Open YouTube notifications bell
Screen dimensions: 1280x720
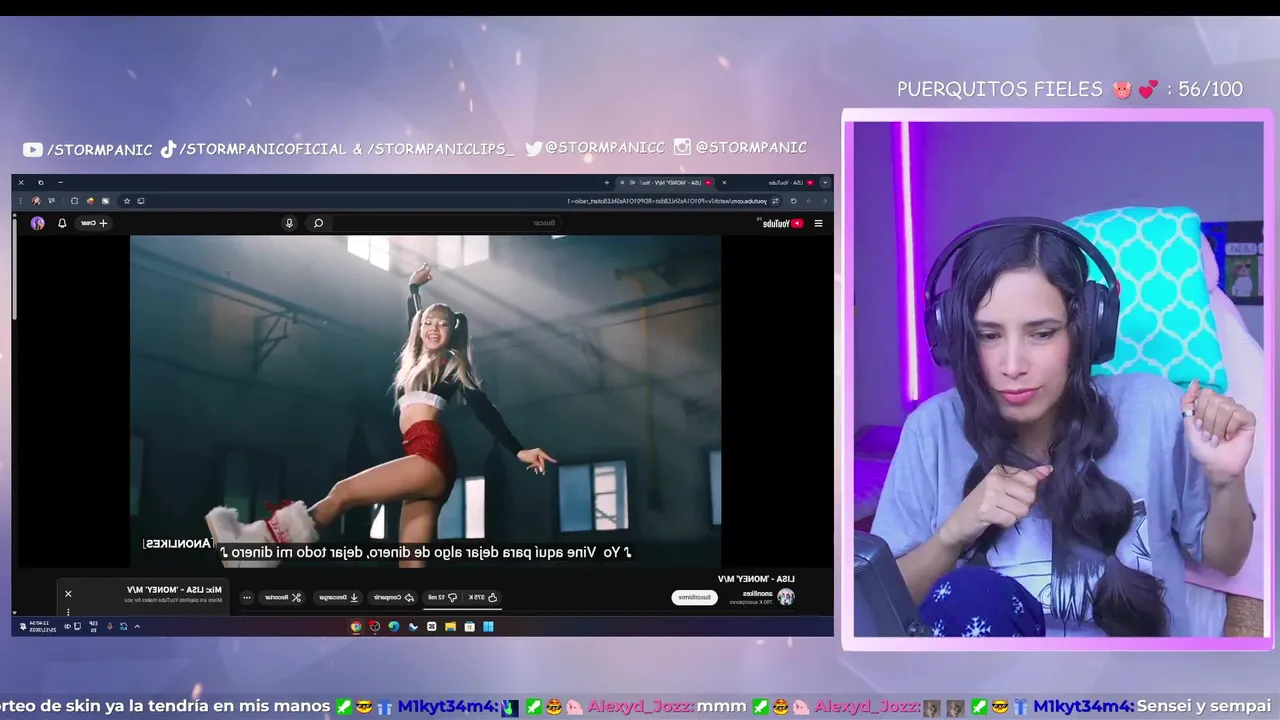62,223
